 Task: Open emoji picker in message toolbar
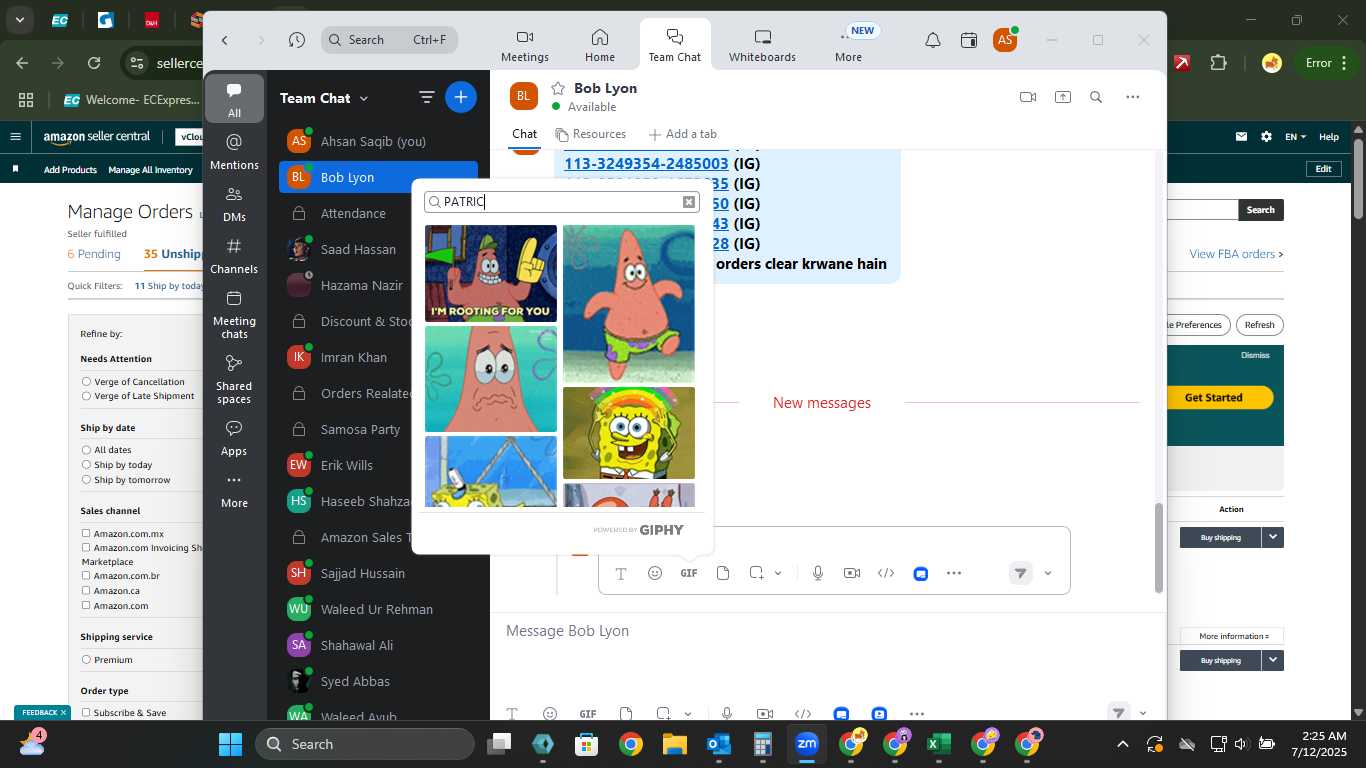654,573
